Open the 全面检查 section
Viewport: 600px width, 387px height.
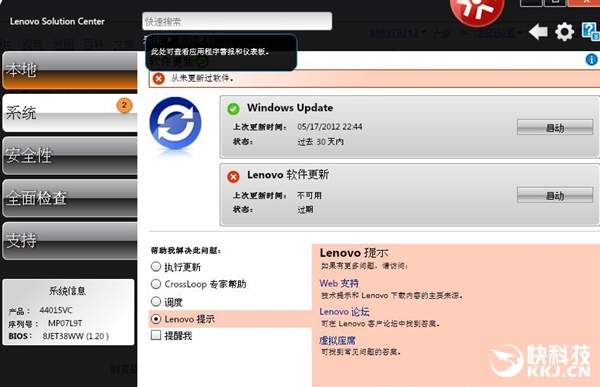pos(70,198)
